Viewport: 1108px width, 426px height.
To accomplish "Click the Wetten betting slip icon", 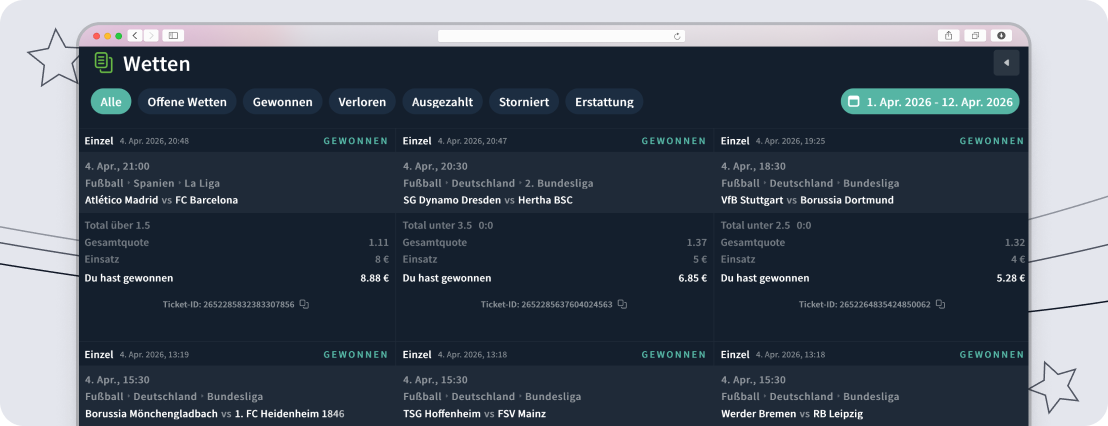I will tap(104, 63).
